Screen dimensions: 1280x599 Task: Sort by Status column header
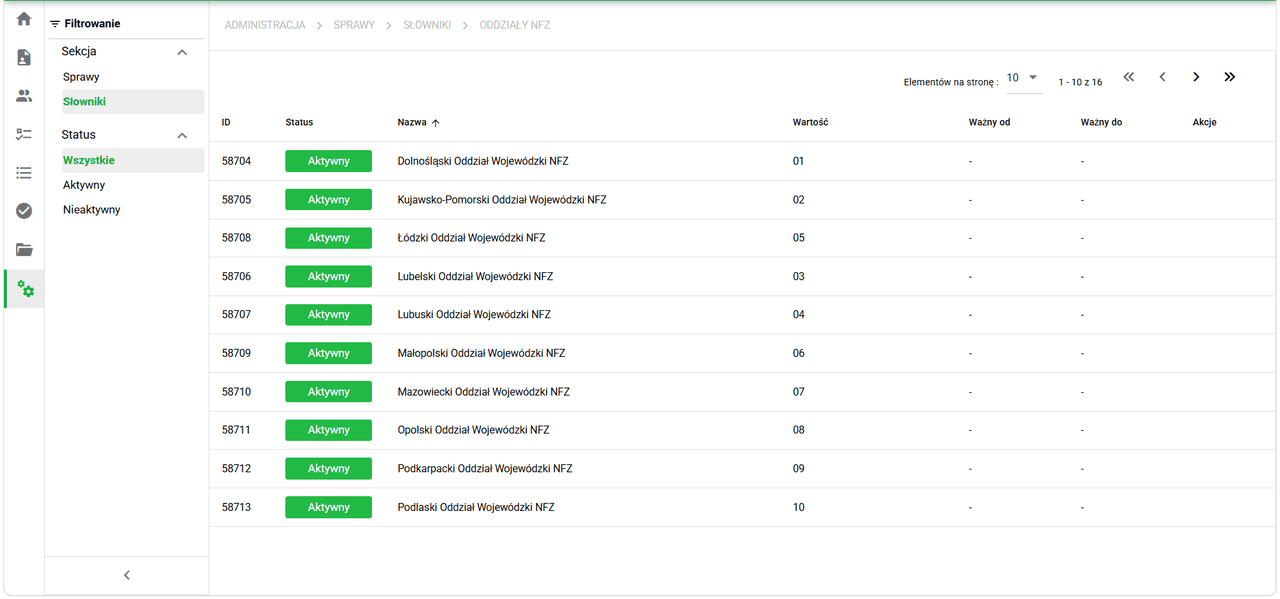pyautogui.click(x=299, y=122)
